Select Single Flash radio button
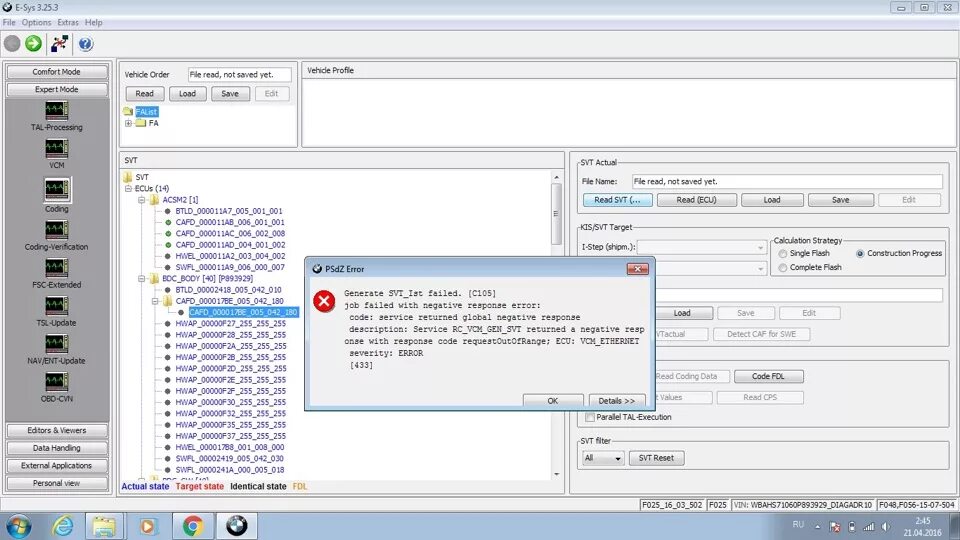This screenshot has height=540, width=960. click(x=782, y=253)
